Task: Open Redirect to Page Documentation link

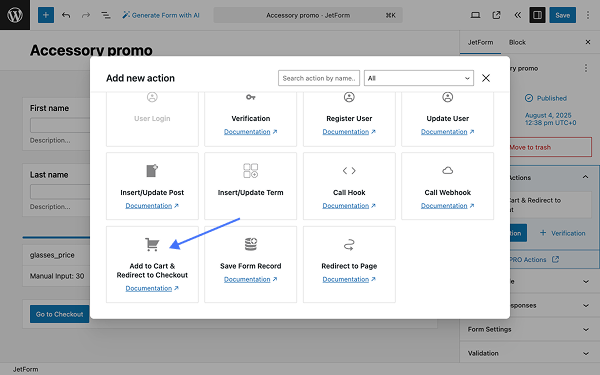Action: (x=349, y=279)
